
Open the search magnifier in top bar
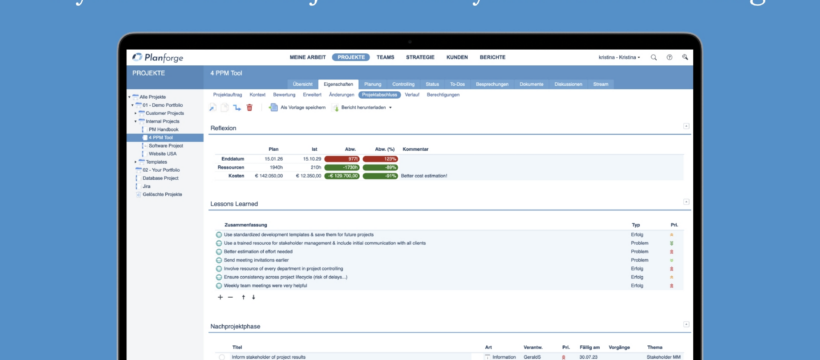(654, 58)
